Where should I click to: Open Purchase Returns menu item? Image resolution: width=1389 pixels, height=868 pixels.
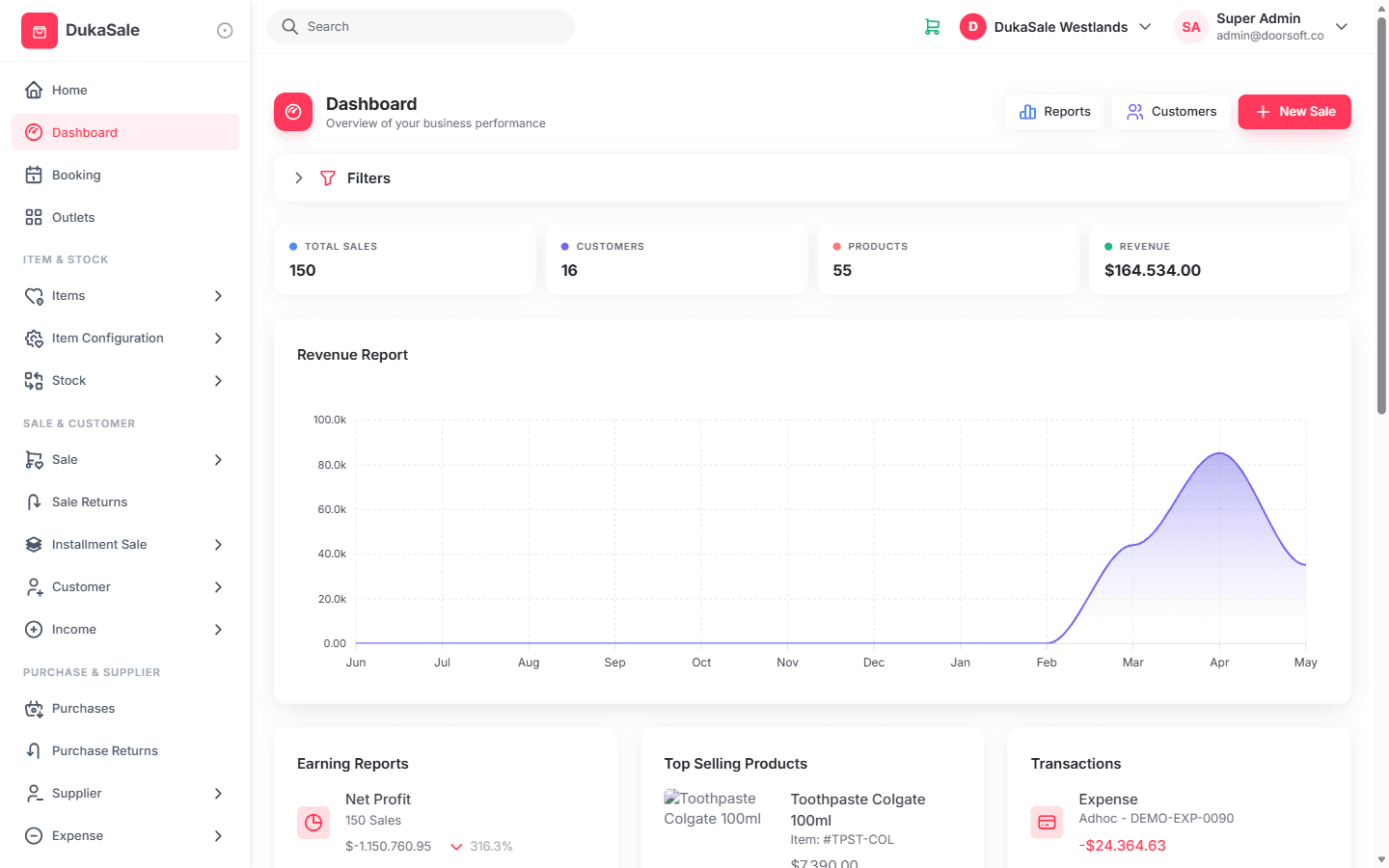point(125,751)
